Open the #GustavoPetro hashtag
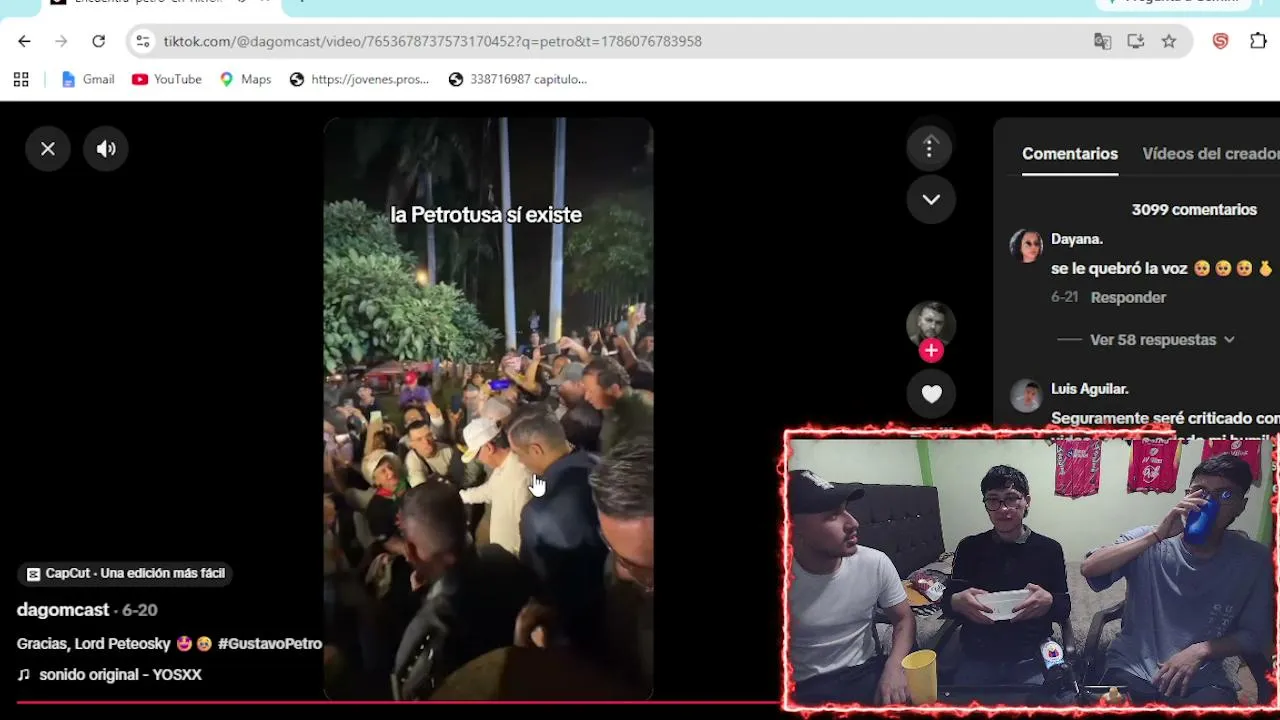 [x=270, y=644]
